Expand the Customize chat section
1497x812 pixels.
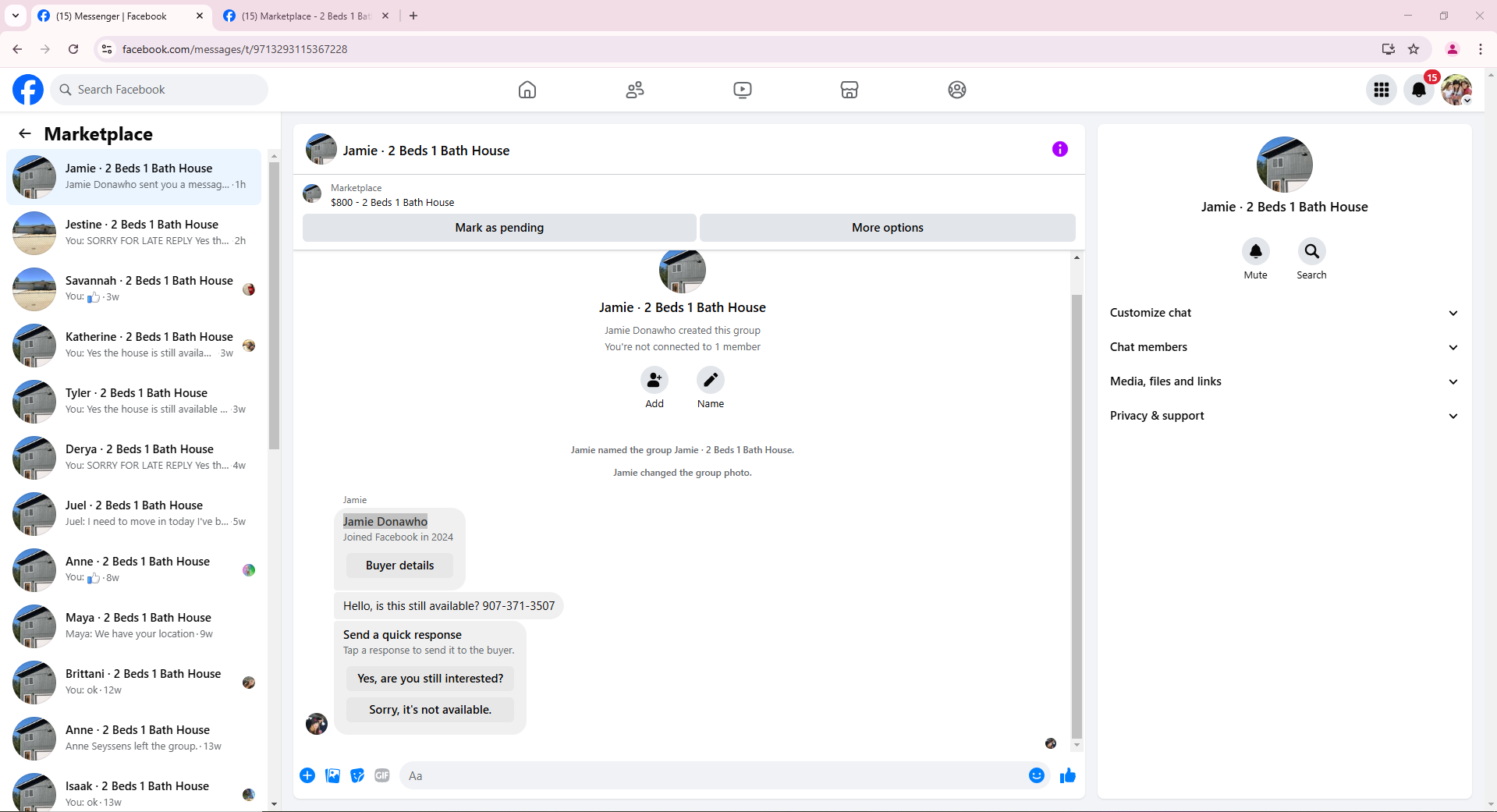(1284, 313)
